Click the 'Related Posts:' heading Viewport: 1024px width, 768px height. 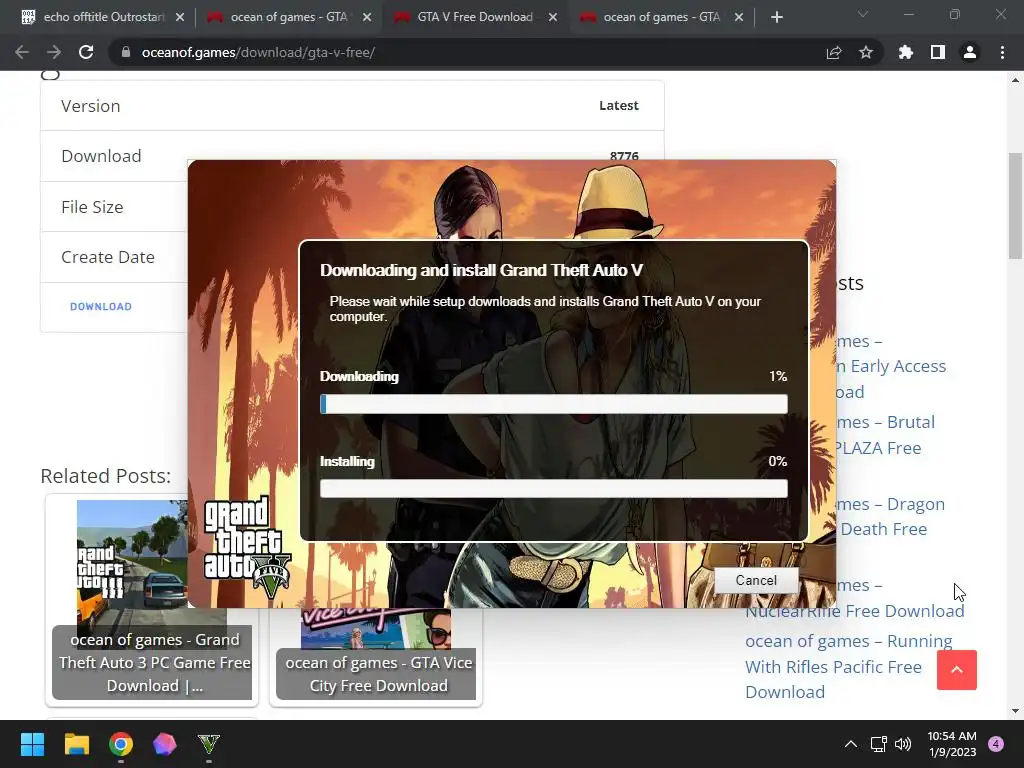tap(105, 476)
